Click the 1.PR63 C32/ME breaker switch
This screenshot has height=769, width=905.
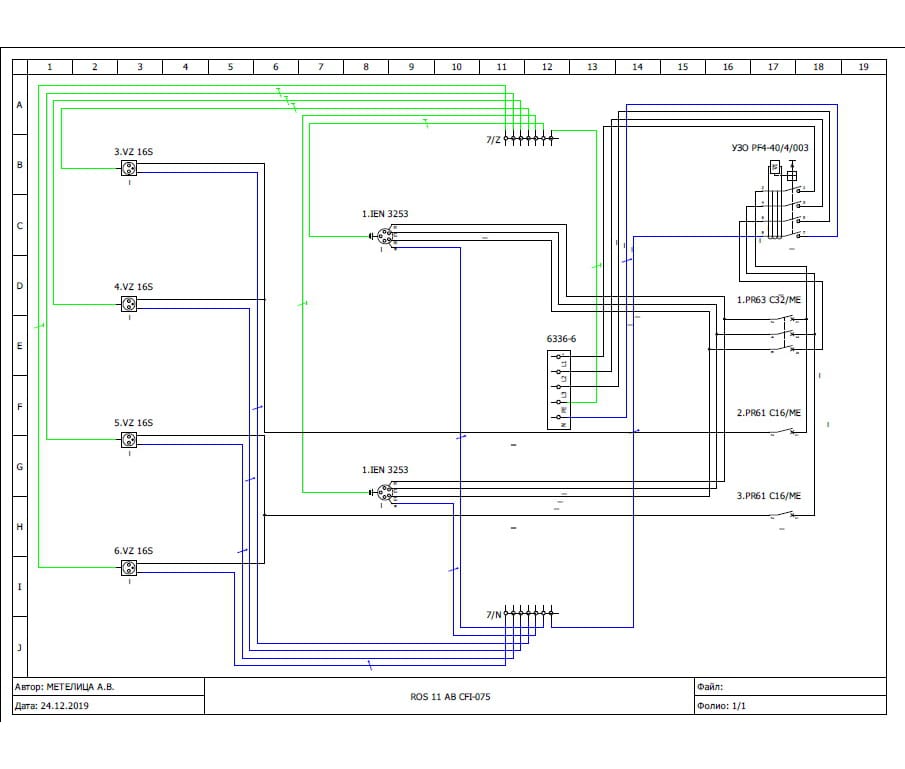(786, 334)
